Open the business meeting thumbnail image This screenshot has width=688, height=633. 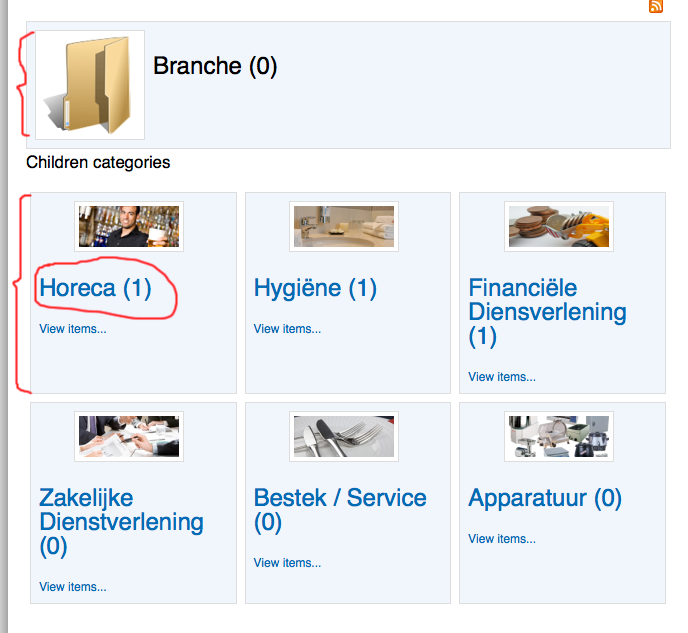[x=129, y=436]
